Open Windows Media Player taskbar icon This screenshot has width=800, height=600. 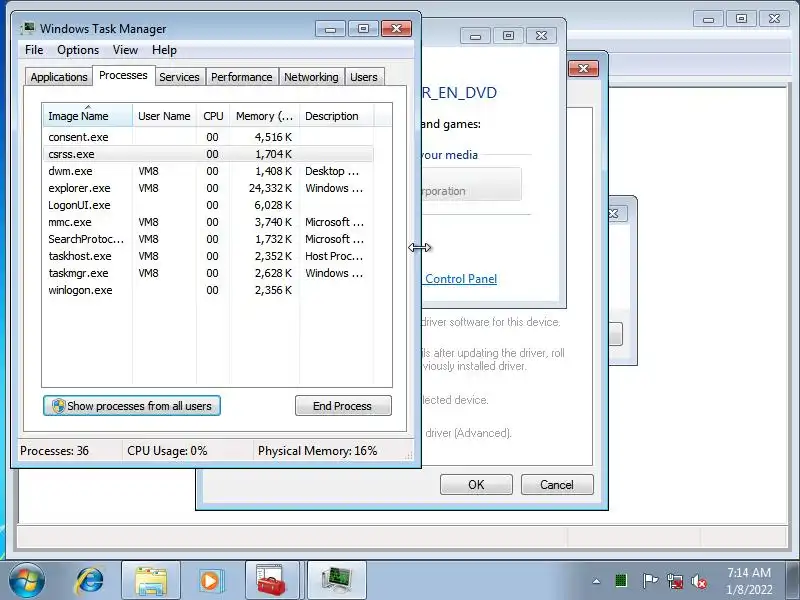pyautogui.click(x=210, y=581)
